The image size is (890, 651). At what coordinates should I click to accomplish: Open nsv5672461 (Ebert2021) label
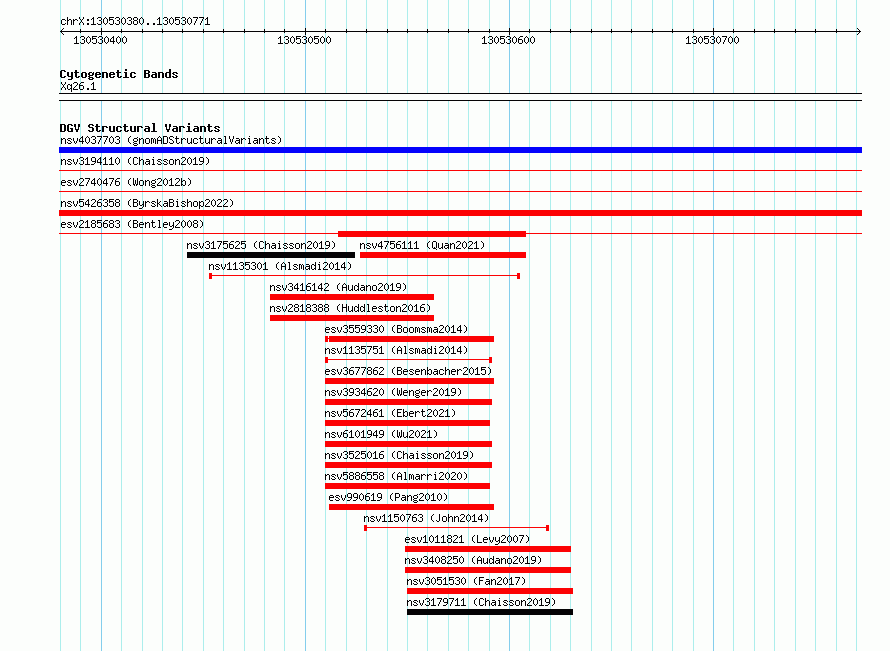391,413
